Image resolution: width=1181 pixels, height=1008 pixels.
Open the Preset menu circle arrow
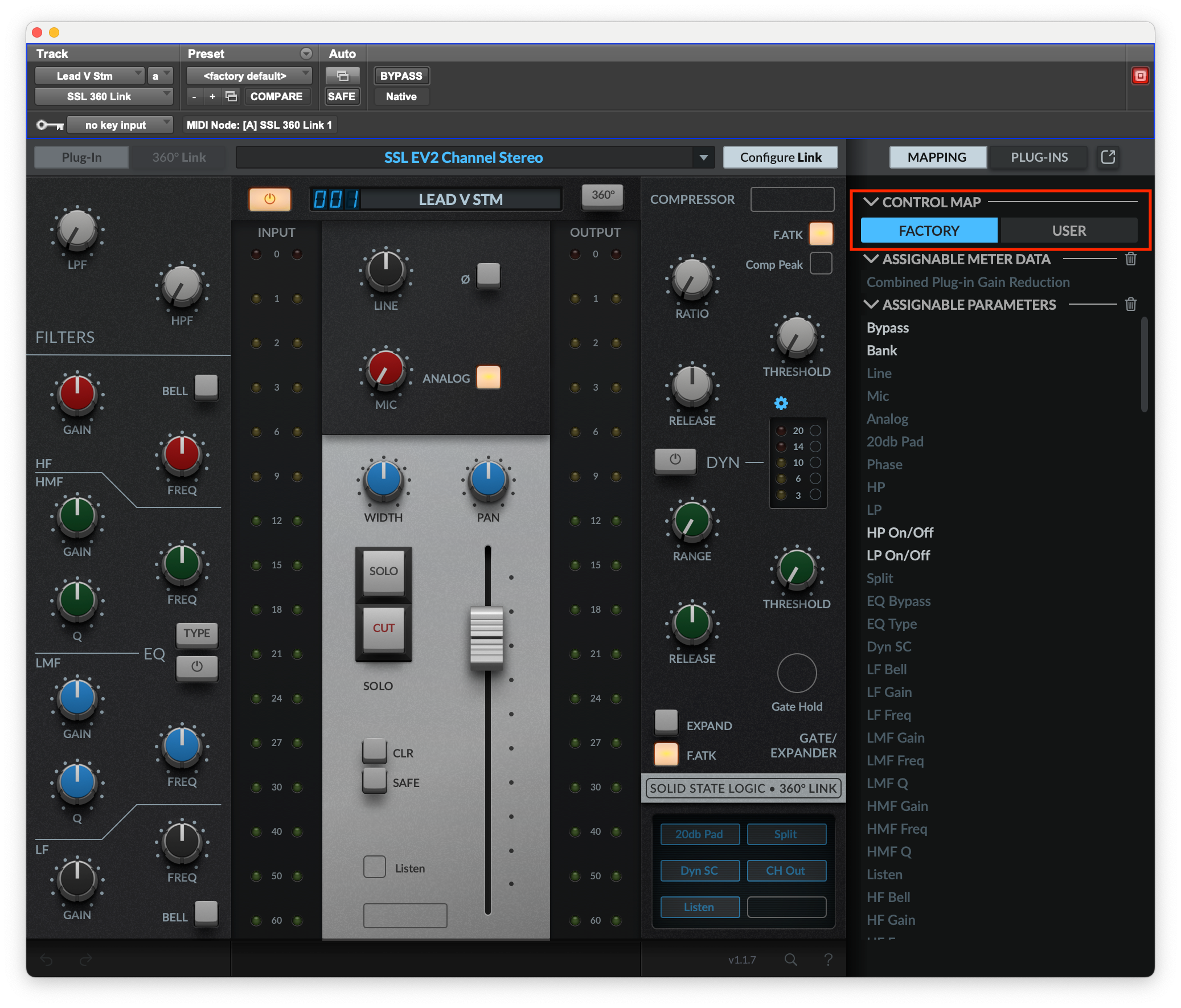306,54
